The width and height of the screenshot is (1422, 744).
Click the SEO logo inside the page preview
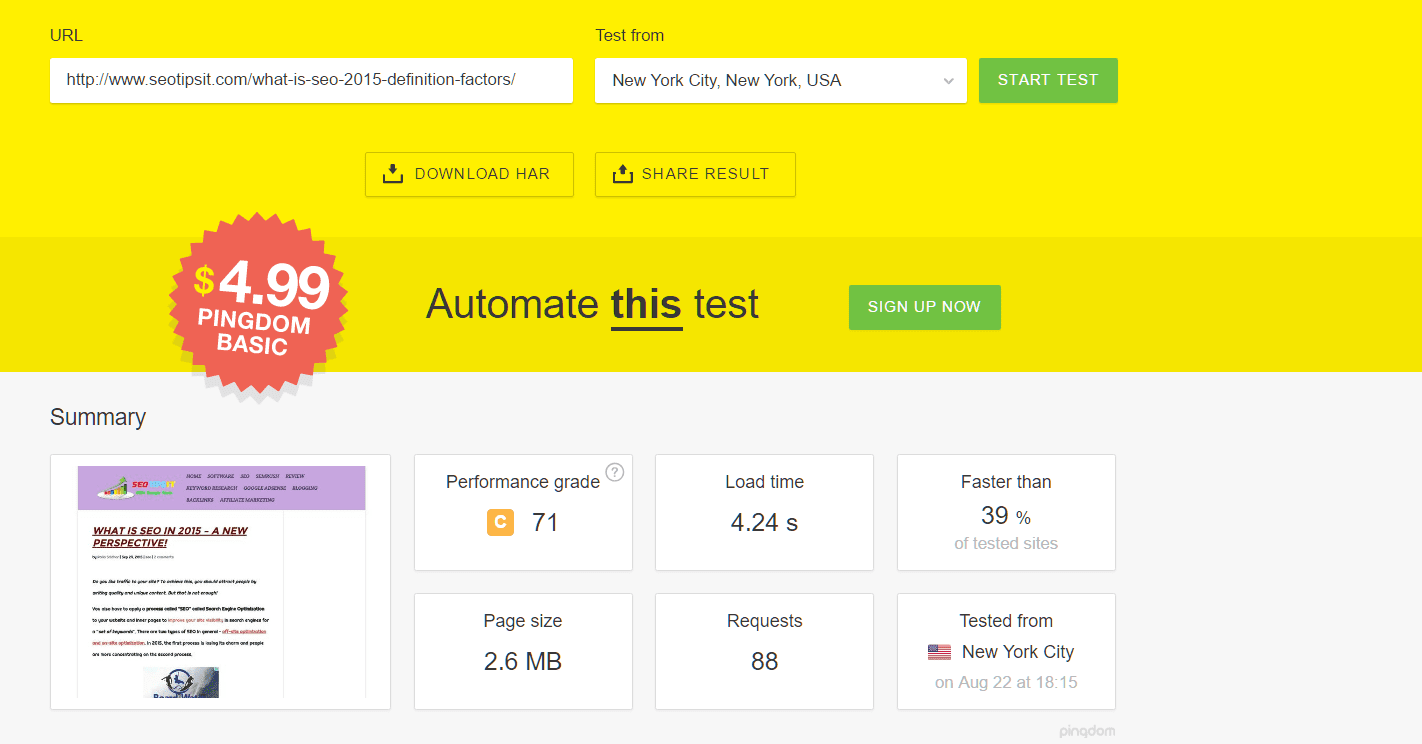[x=135, y=487]
